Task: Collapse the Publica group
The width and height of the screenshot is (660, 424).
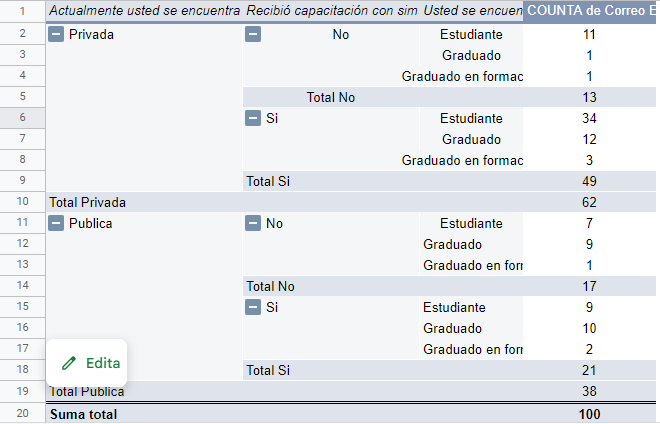Action: (x=57, y=223)
